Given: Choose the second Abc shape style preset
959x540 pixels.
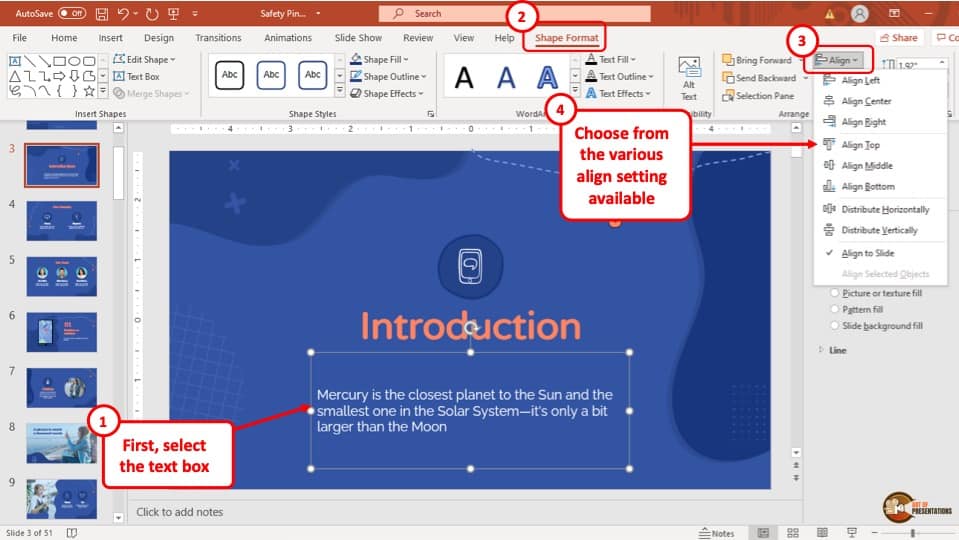Looking at the screenshot, I should click(271, 75).
